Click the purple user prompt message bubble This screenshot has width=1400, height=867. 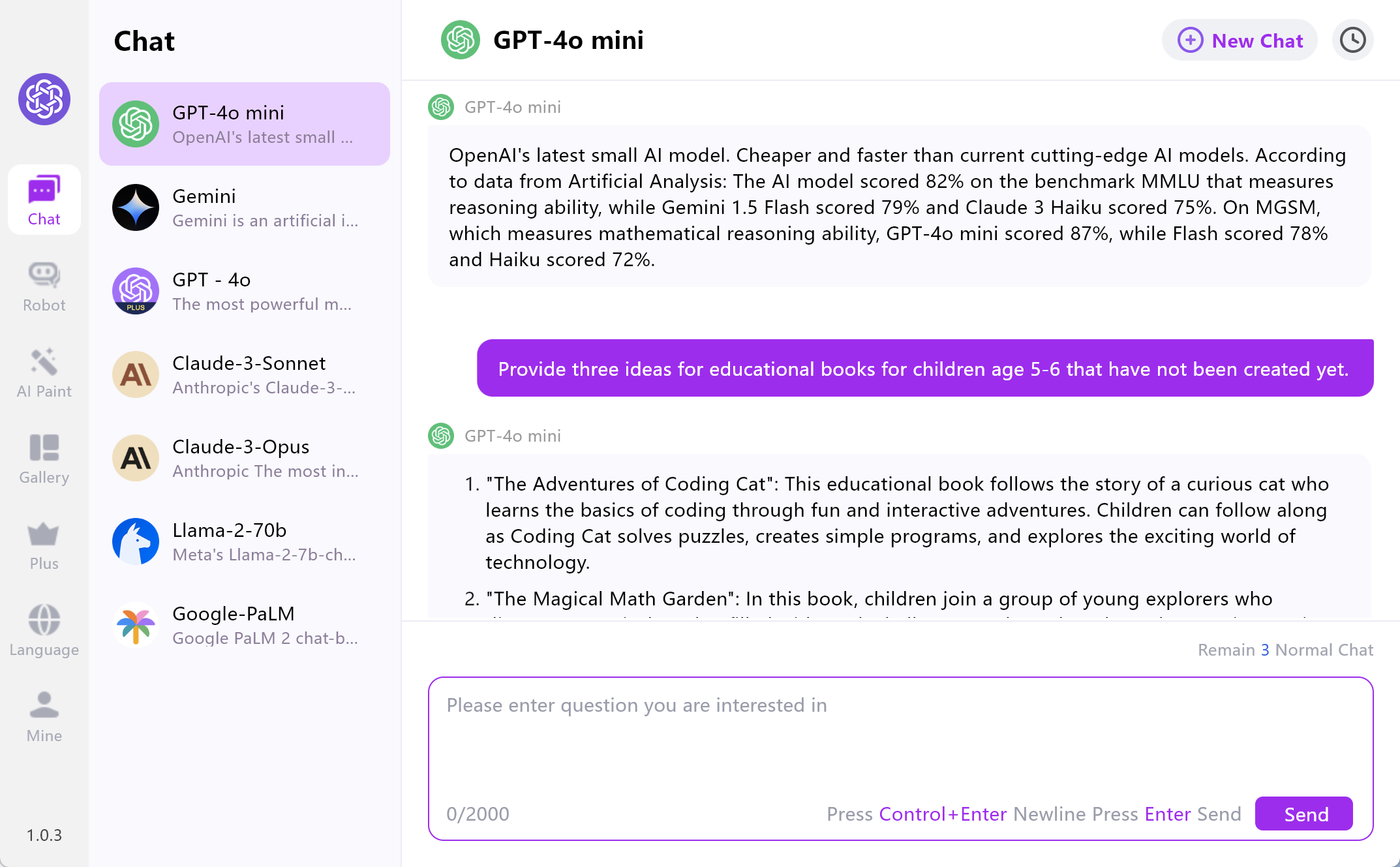pos(924,369)
